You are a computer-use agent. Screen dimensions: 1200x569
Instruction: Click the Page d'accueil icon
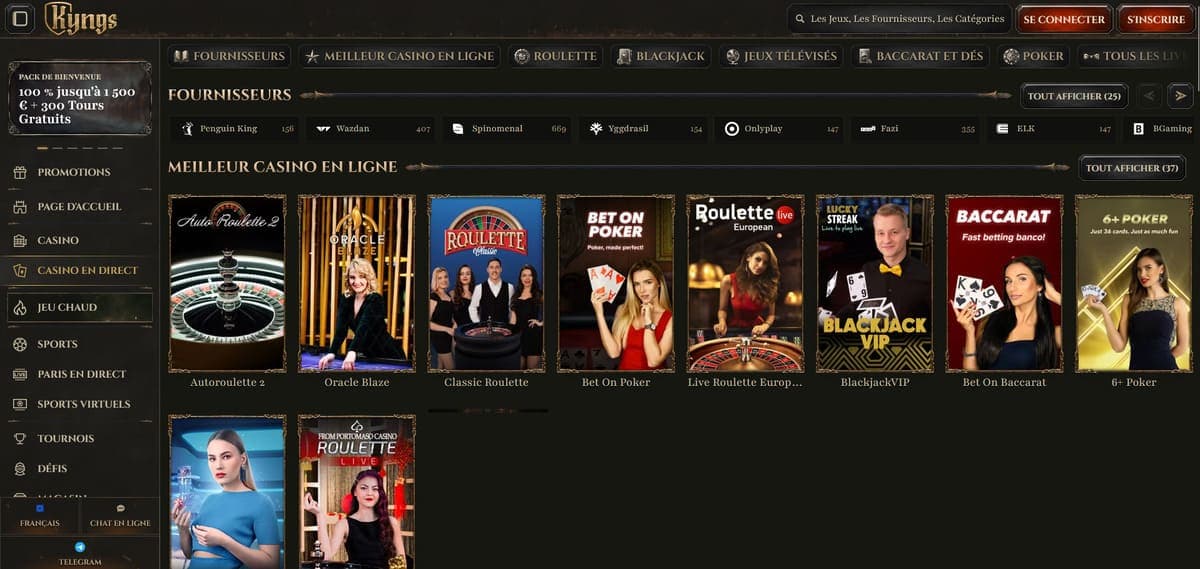tap(19, 207)
